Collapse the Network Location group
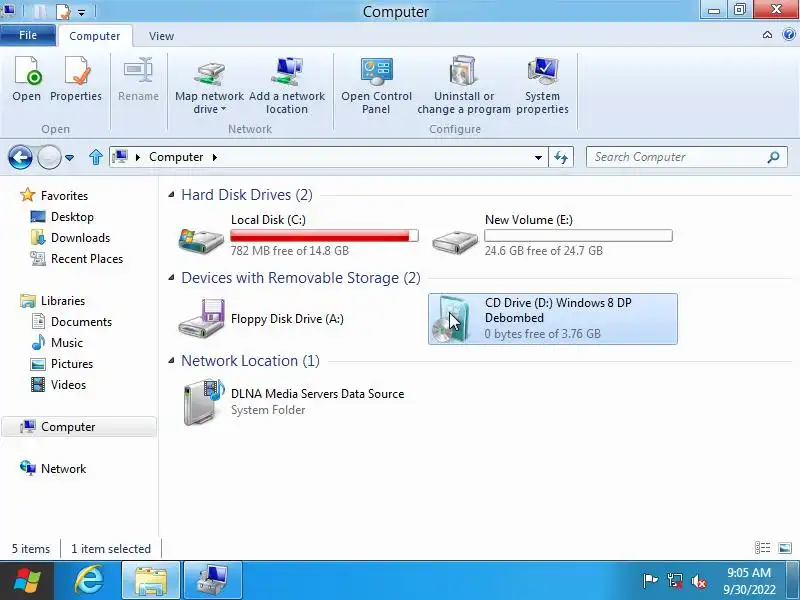The height and width of the screenshot is (600, 800). coord(171,361)
